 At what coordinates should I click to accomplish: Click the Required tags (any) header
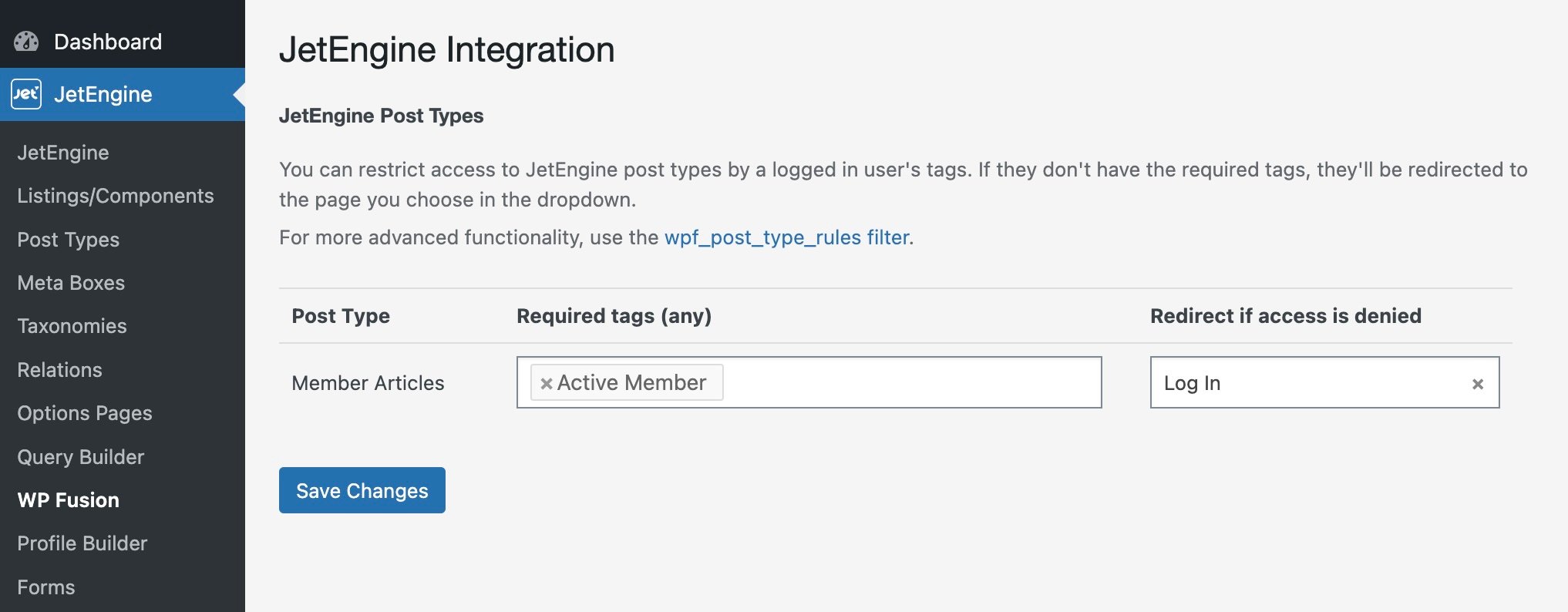[614, 316]
